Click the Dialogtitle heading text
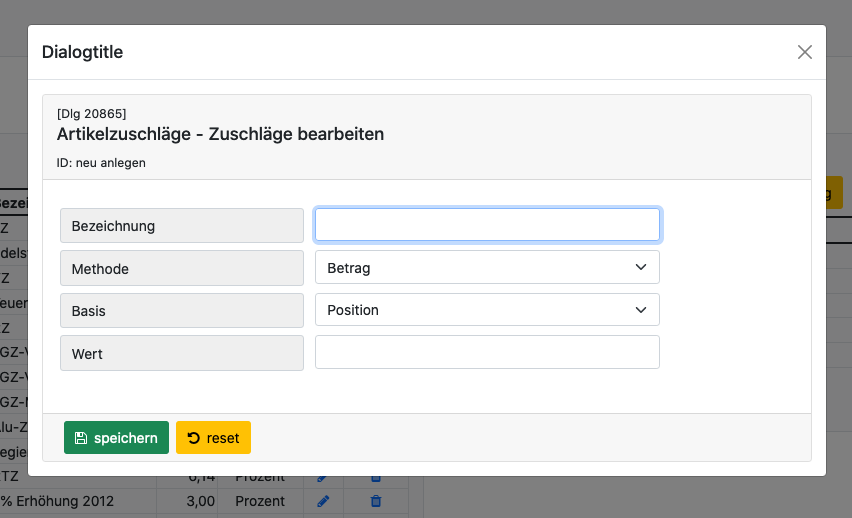 click(x=83, y=52)
